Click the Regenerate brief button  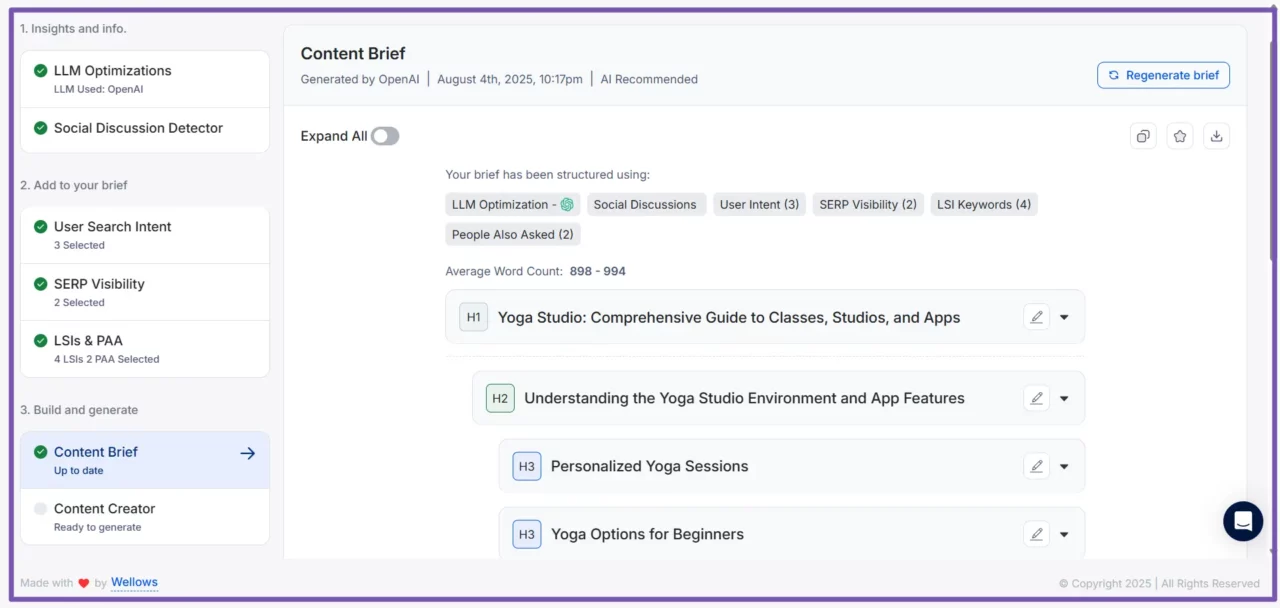tap(1163, 74)
